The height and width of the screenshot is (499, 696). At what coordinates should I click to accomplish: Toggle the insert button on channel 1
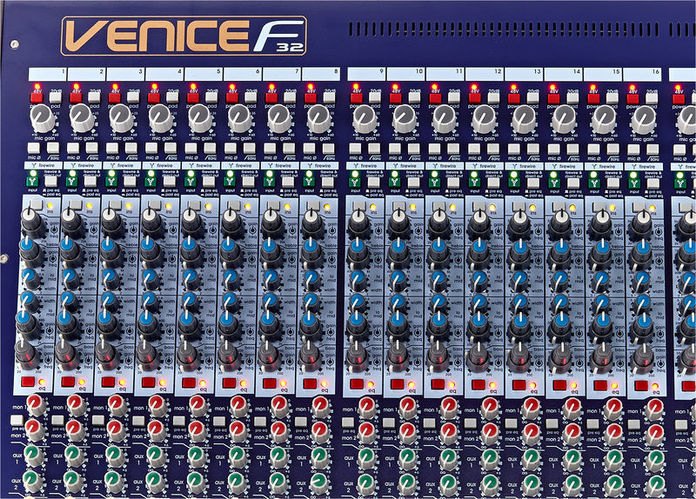tap(36, 205)
